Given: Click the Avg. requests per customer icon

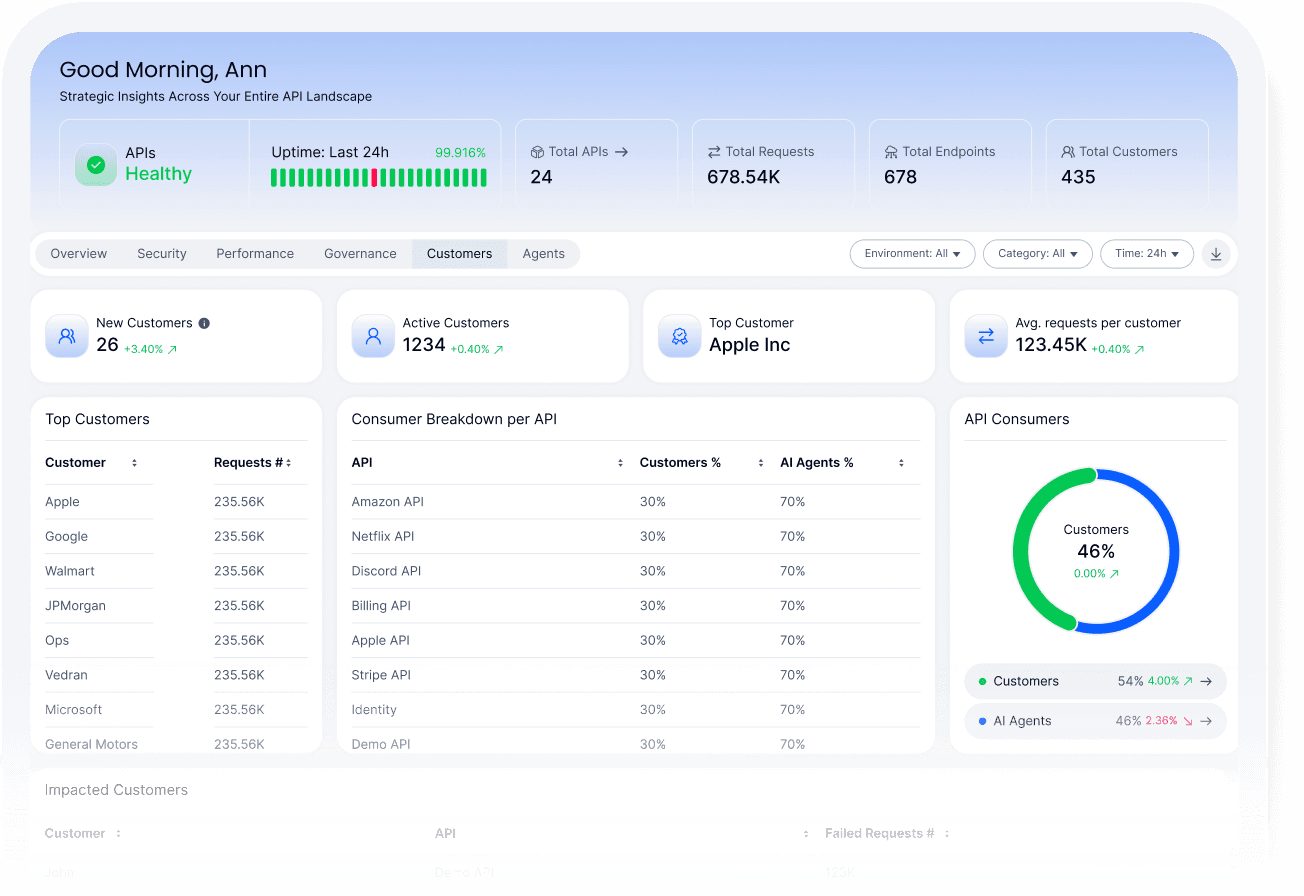Looking at the screenshot, I should pos(986,336).
